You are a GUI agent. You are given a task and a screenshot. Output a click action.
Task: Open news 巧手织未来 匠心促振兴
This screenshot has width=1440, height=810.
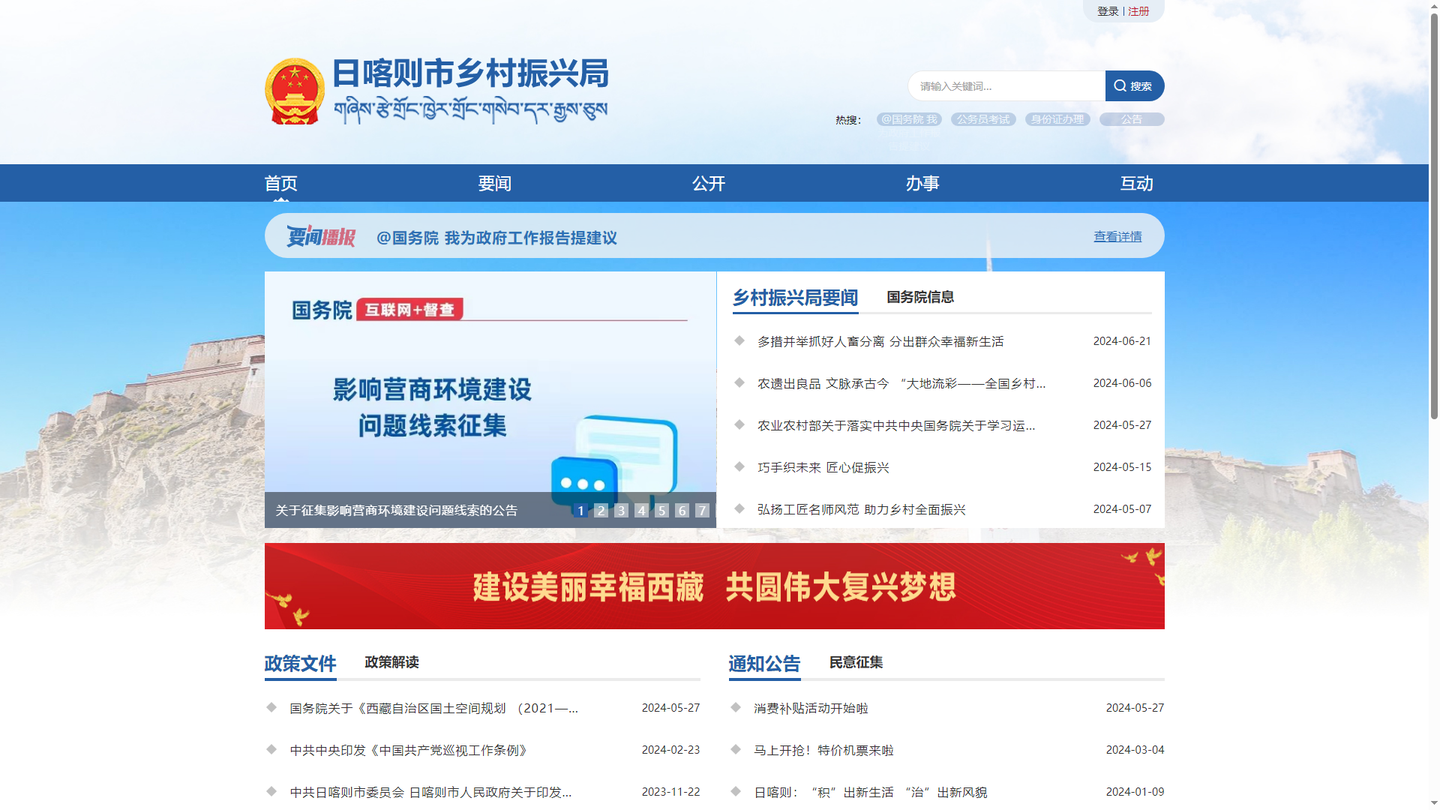pos(823,468)
